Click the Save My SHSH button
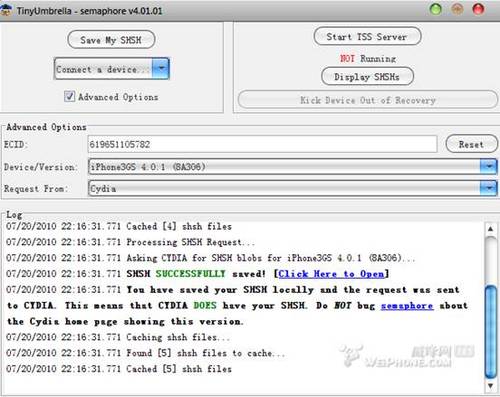The width and height of the screenshot is (500, 397). 111,40
